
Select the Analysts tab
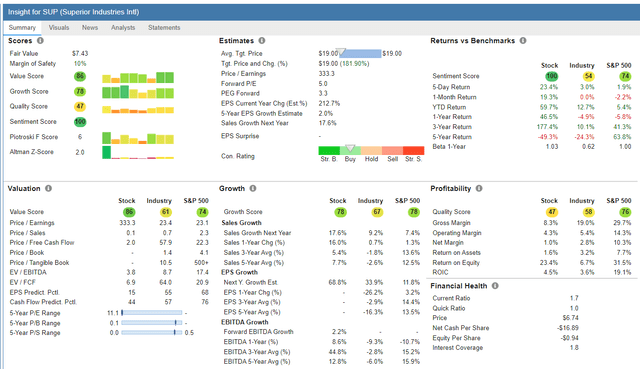(123, 28)
